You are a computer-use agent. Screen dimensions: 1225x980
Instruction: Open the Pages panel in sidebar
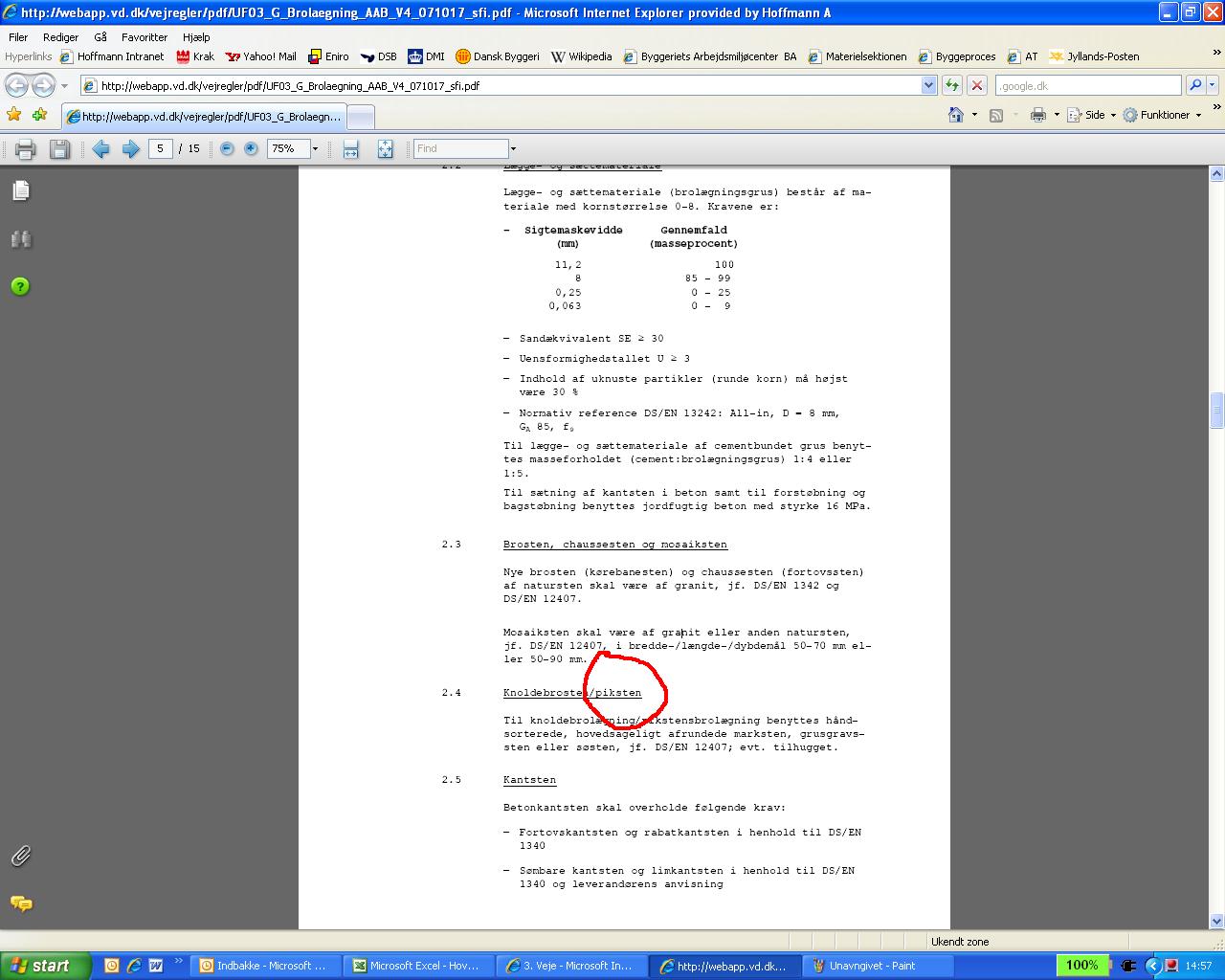pos(21,190)
